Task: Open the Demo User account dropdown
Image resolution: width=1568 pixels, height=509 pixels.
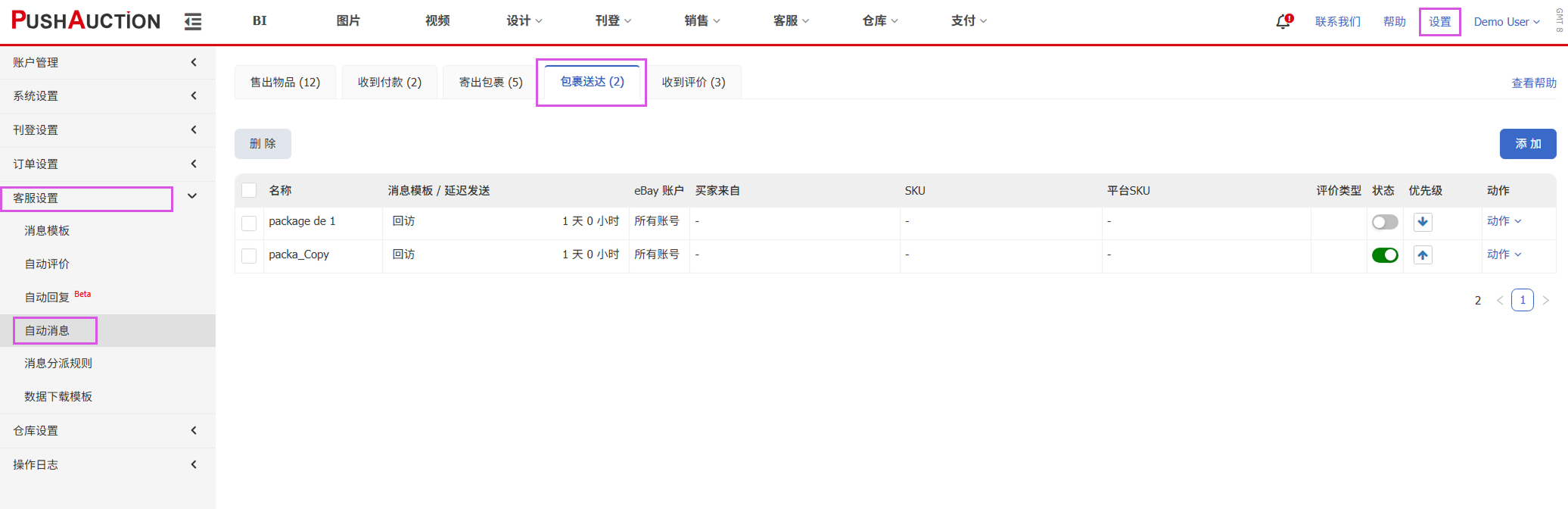Action: pos(1506,22)
